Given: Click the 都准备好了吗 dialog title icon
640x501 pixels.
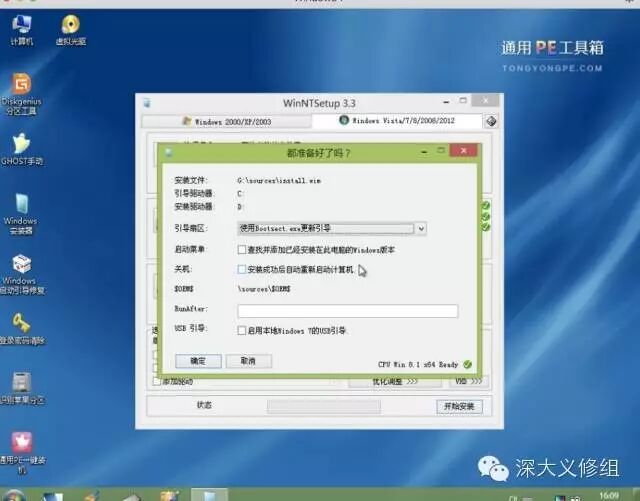Looking at the screenshot, I should tap(169, 153).
